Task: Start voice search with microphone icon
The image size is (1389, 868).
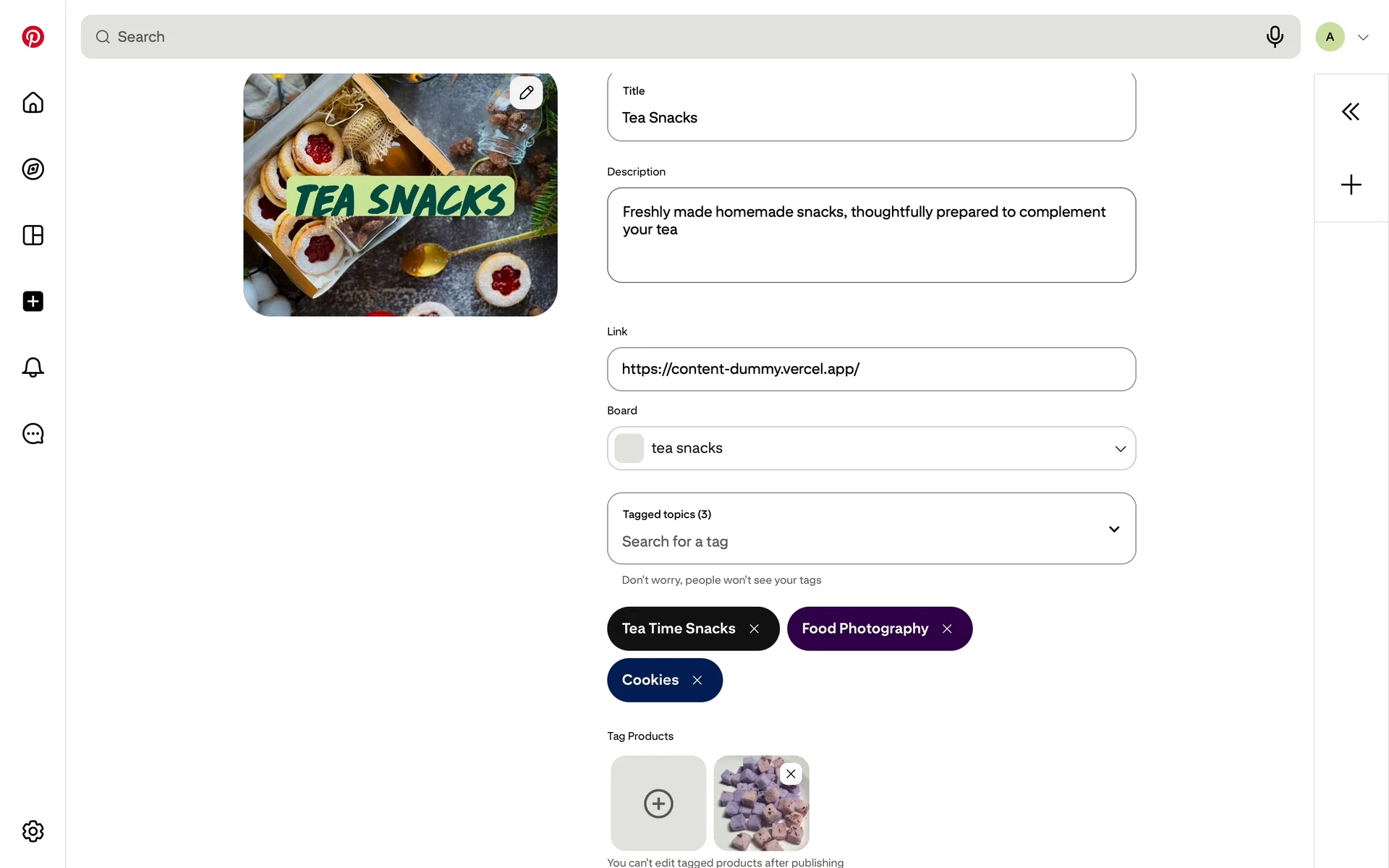Action: point(1275,36)
